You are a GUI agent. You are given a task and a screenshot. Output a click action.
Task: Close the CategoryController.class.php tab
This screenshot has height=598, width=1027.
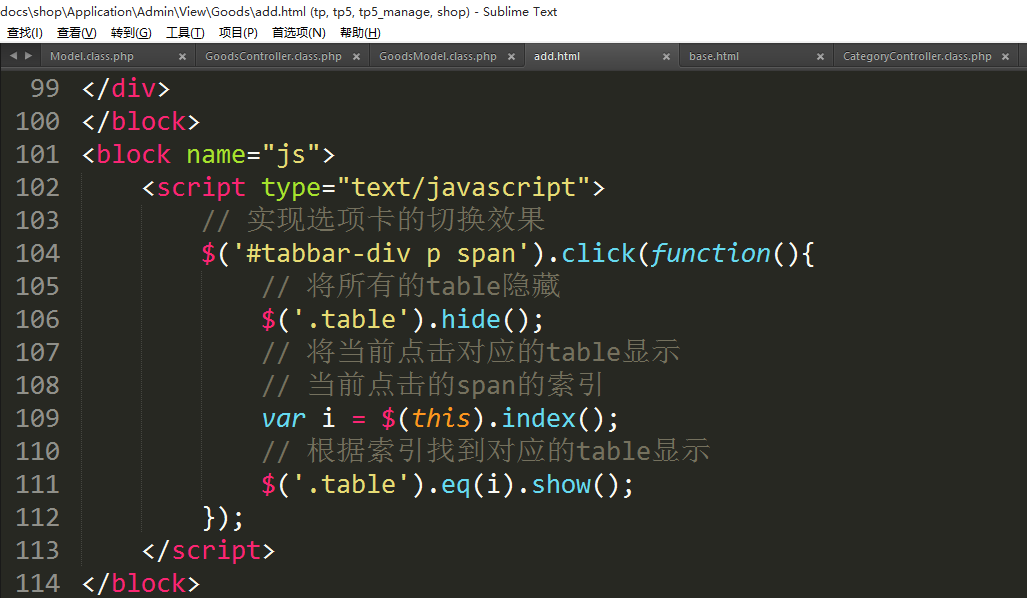click(1005, 57)
